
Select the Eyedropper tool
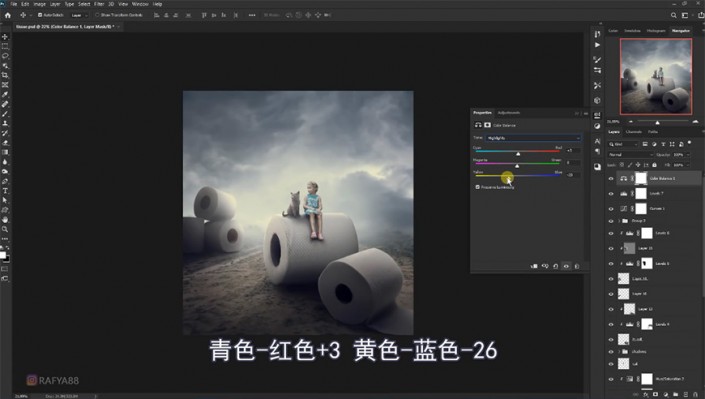pyautogui.click(x=5, y=94)
